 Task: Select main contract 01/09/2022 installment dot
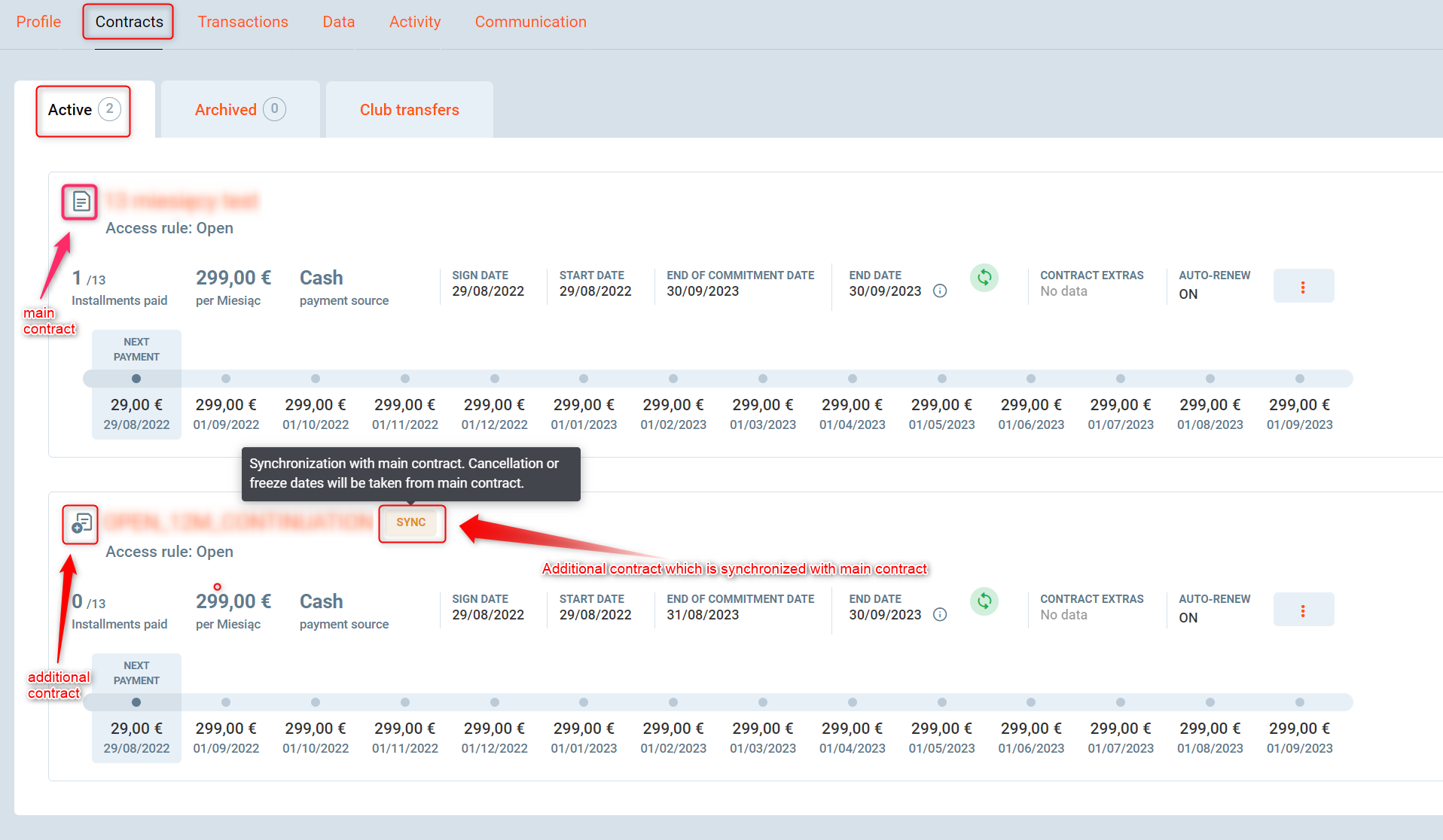coord(226,379)
